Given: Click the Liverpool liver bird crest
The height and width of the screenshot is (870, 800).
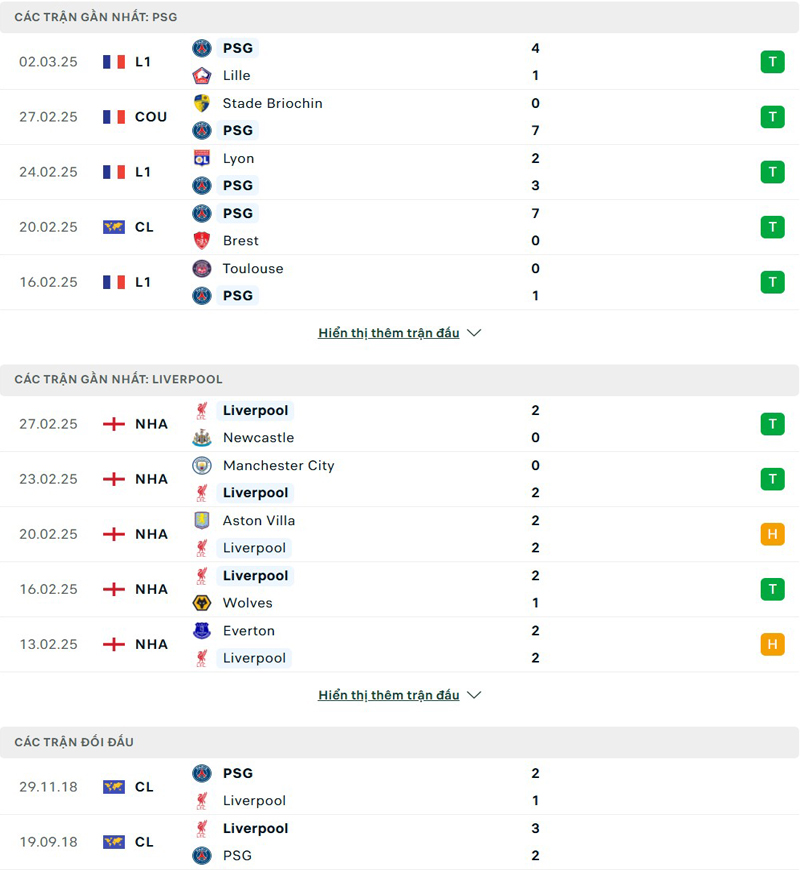Looking at the screenshot, I should 200,410.
